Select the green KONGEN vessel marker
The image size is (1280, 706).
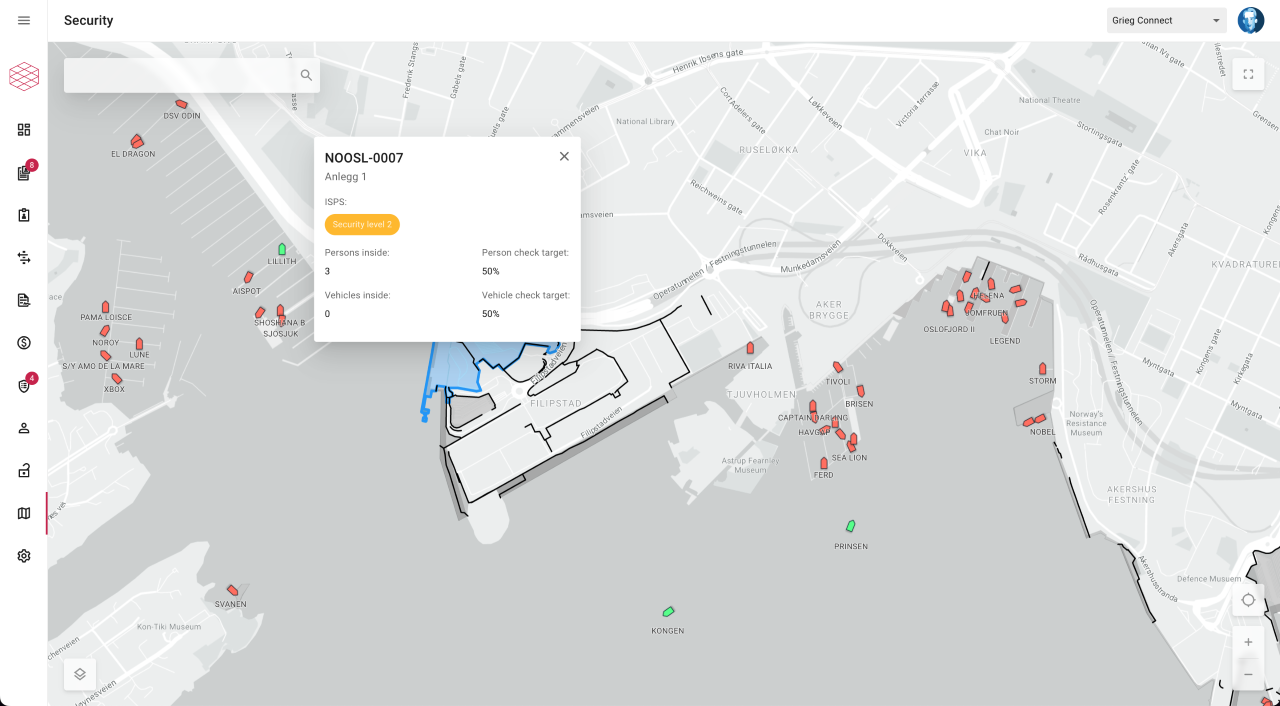point(668,612)
